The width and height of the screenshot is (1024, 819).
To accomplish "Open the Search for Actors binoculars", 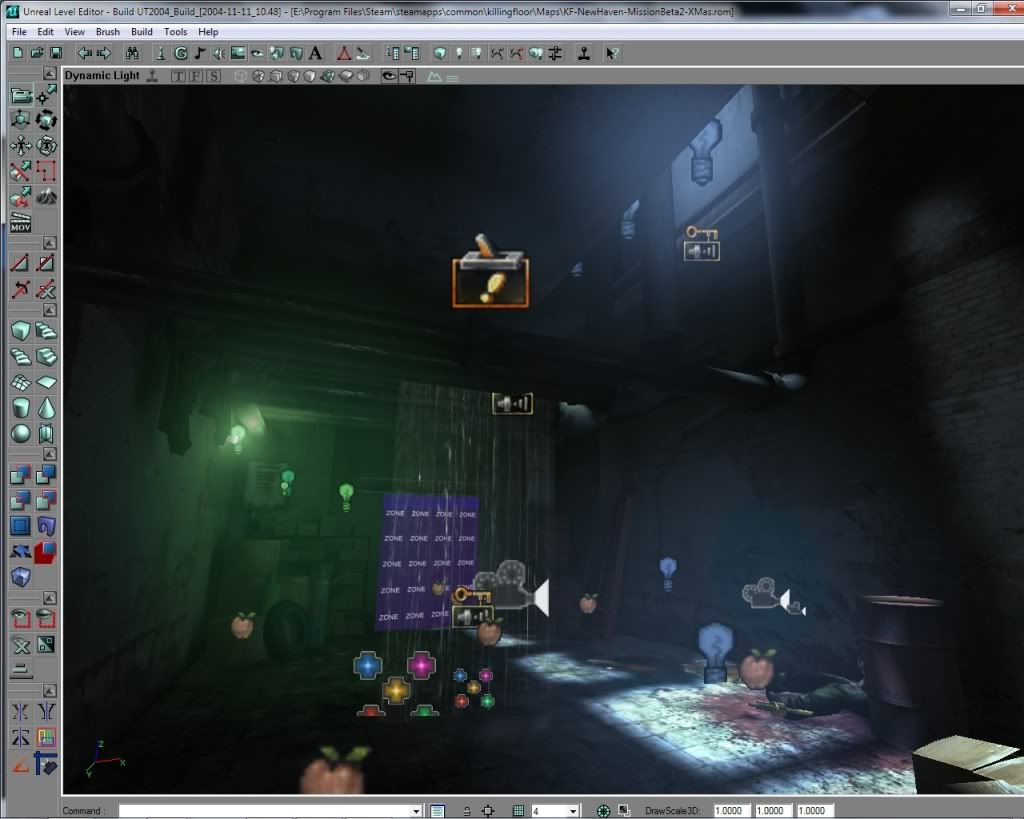I will point(132,53).
